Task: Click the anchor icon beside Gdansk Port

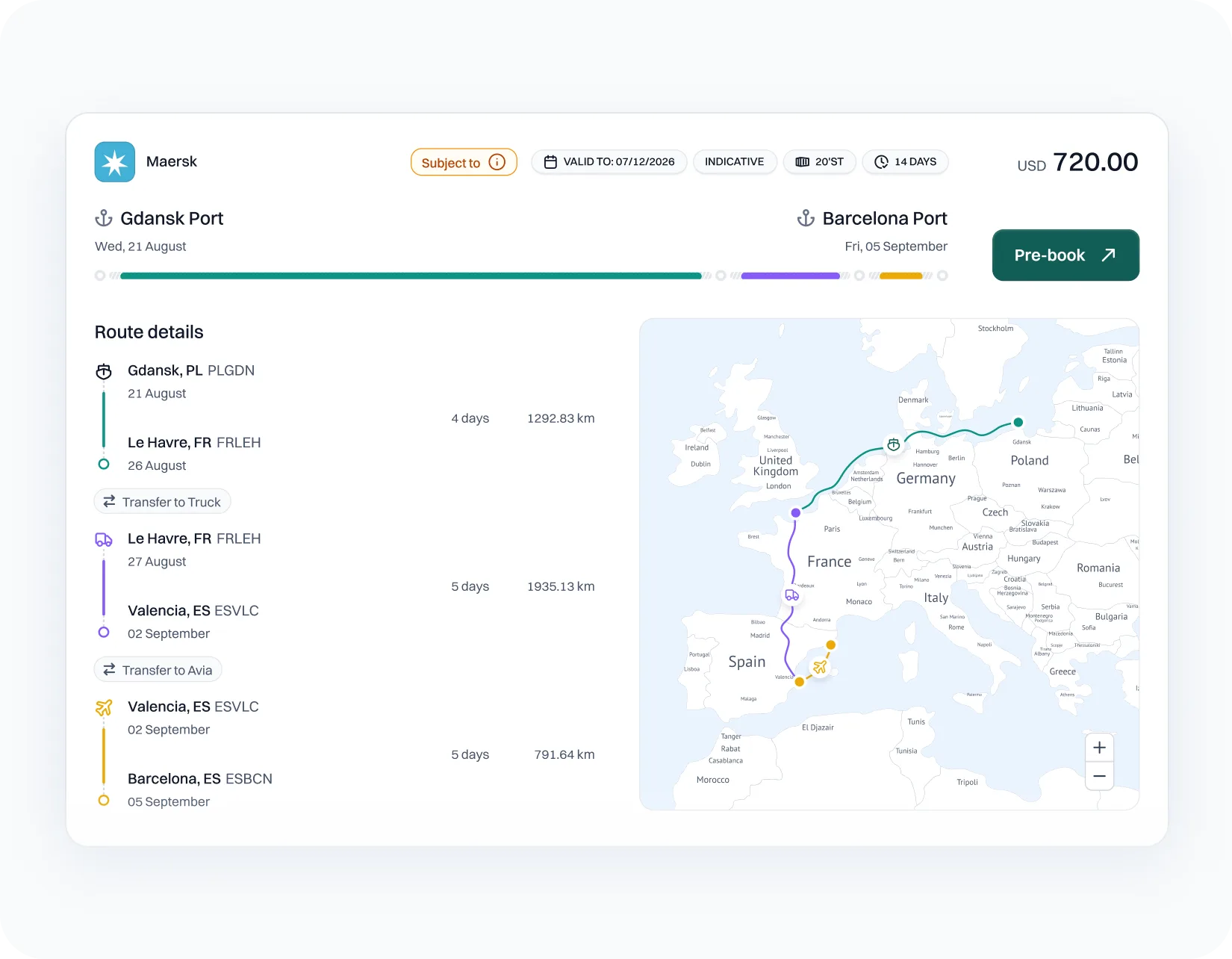Action: 104,218
